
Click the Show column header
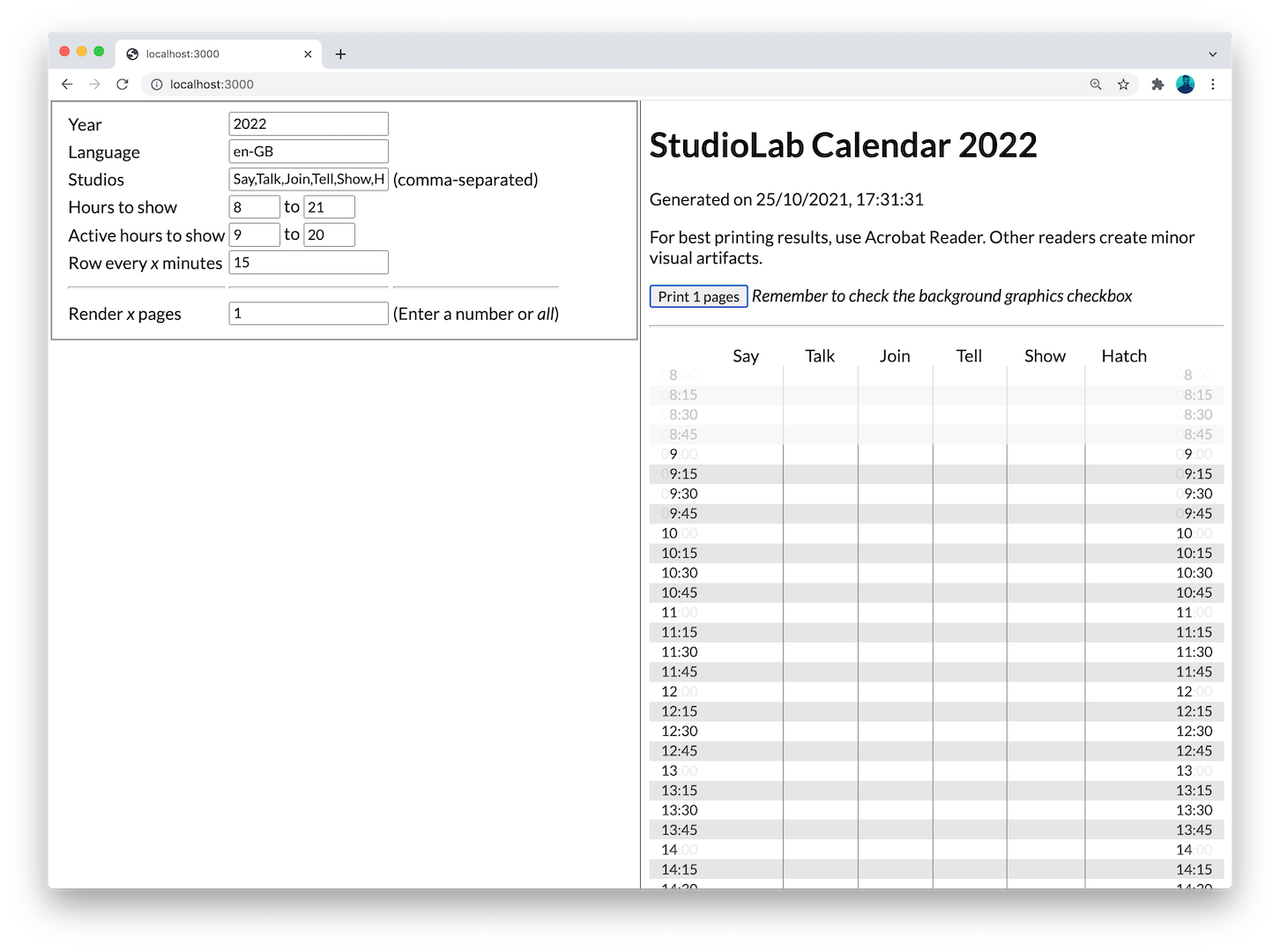tap(1045, 356)
